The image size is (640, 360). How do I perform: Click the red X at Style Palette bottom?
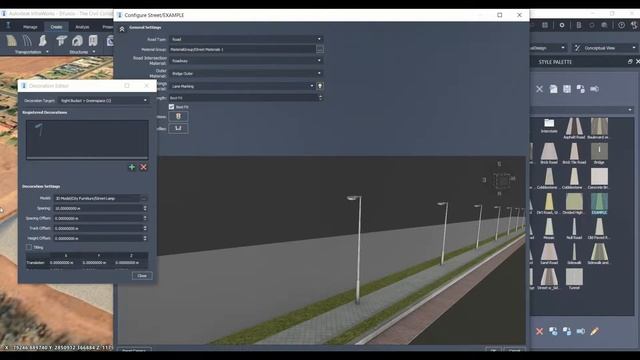click(540, 331)
